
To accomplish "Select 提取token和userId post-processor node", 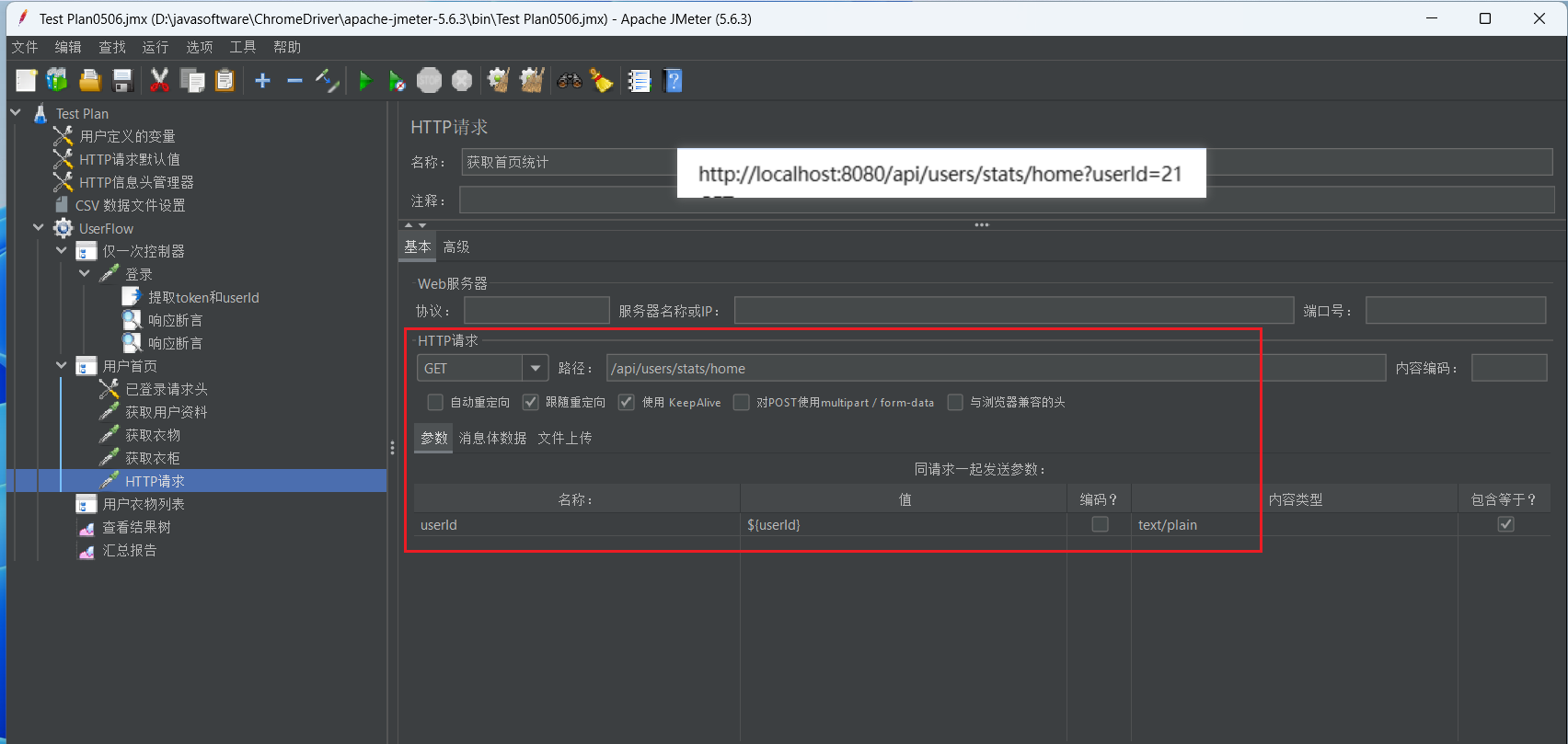I will pyautogui.click(x=203, y=297).
